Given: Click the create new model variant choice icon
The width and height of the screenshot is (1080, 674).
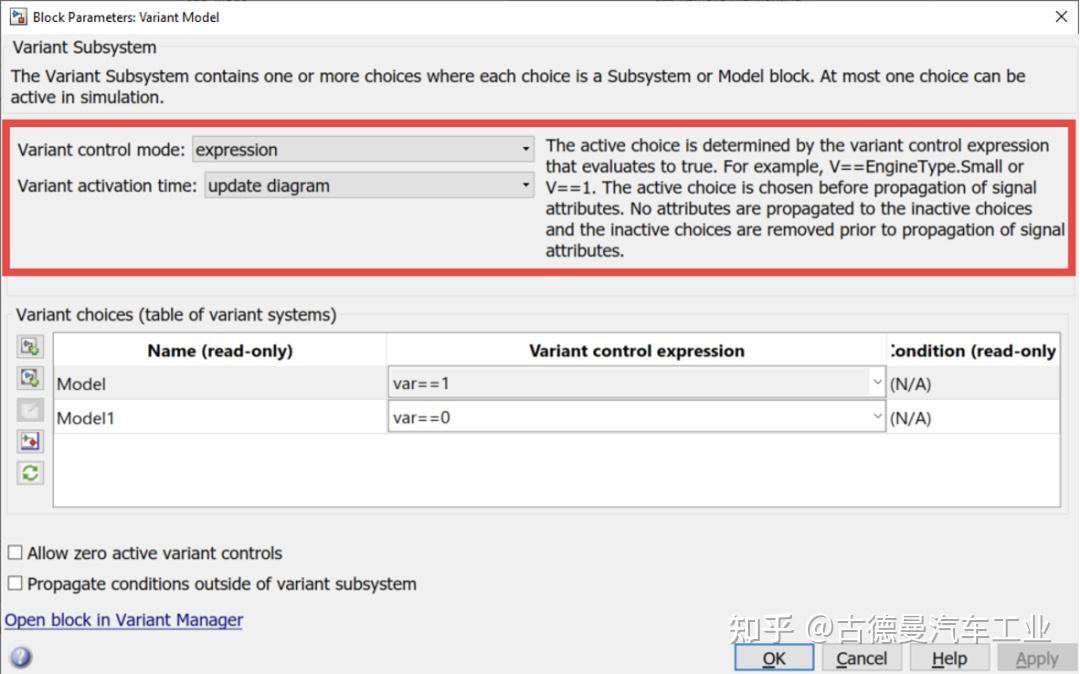Looking at the screenshot, I should tap(30, 378).
